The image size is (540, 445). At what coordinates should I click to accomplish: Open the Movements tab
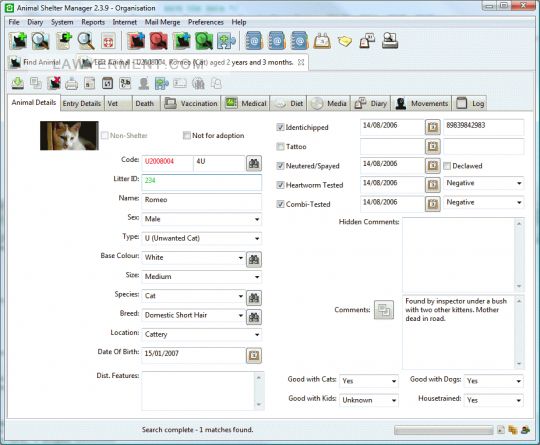click(x=421, y=103)
